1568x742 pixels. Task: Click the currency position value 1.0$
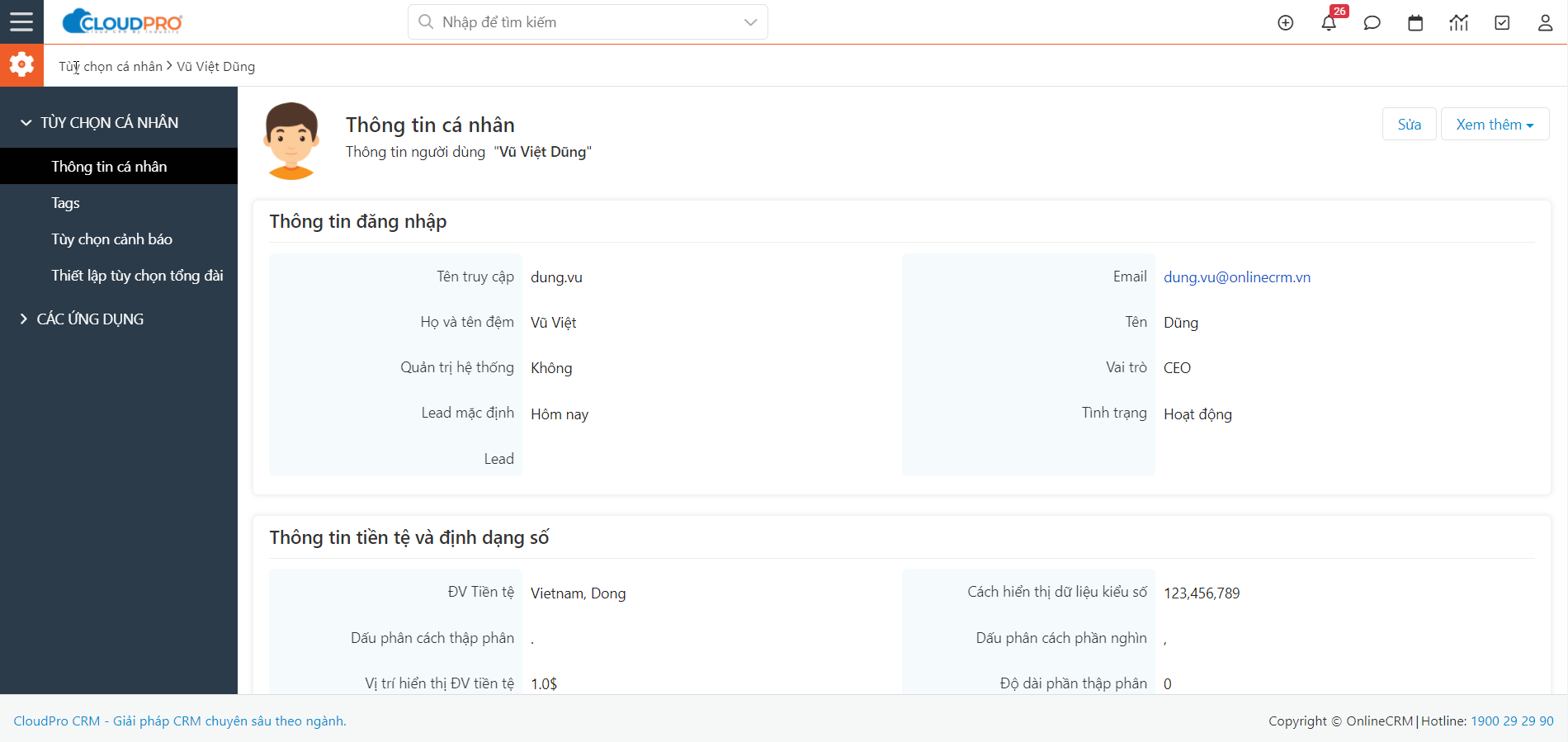(x=544, y=683)
